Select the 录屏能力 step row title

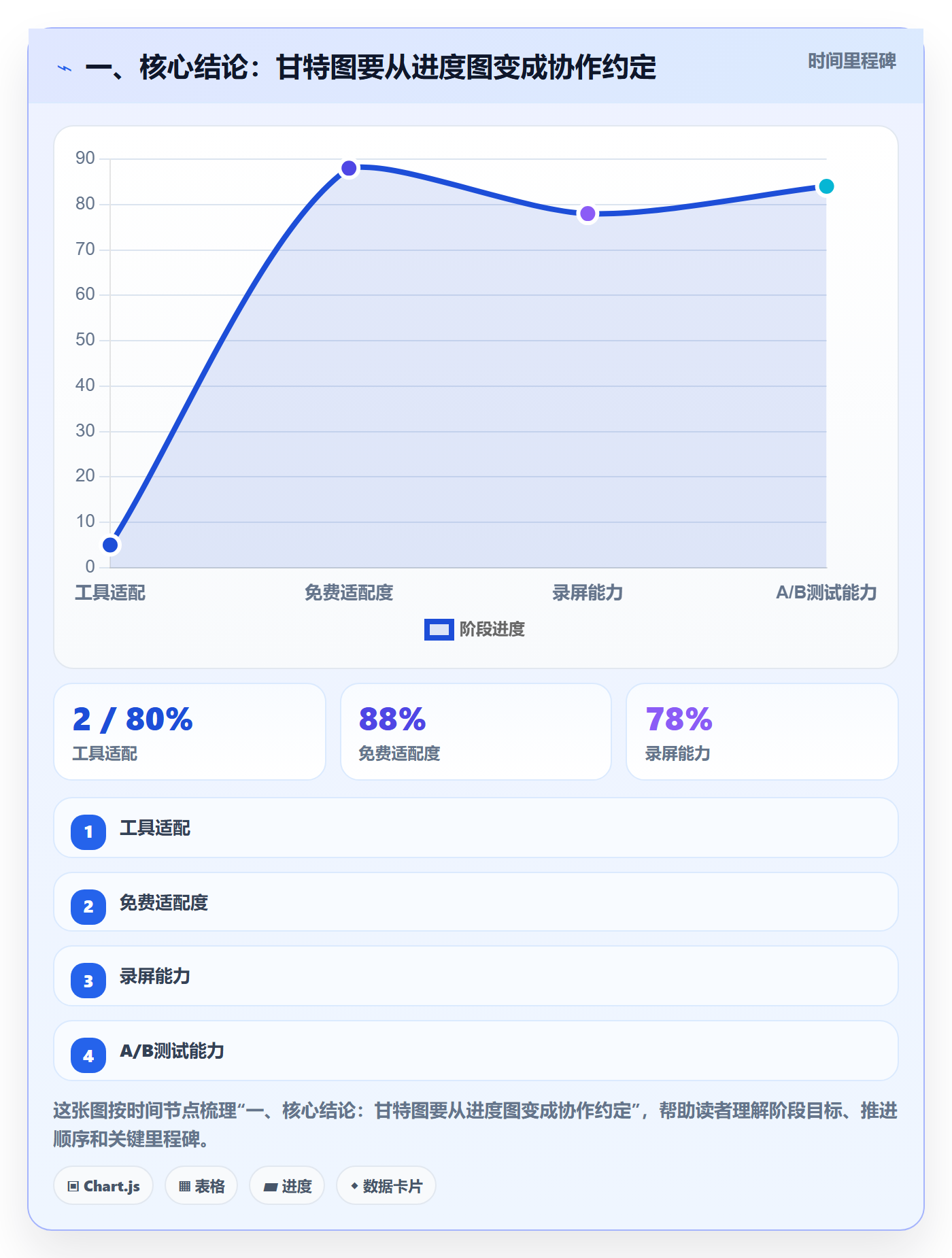pos(155,976)
